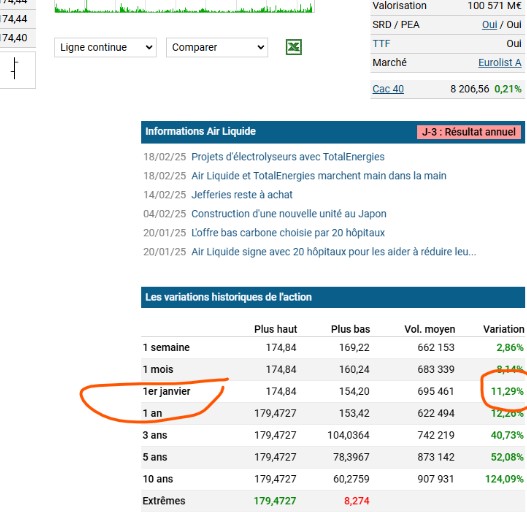Click the 18/02/25 date beside 'Projets d'électrolyseurs'

(x=165, y=157)
